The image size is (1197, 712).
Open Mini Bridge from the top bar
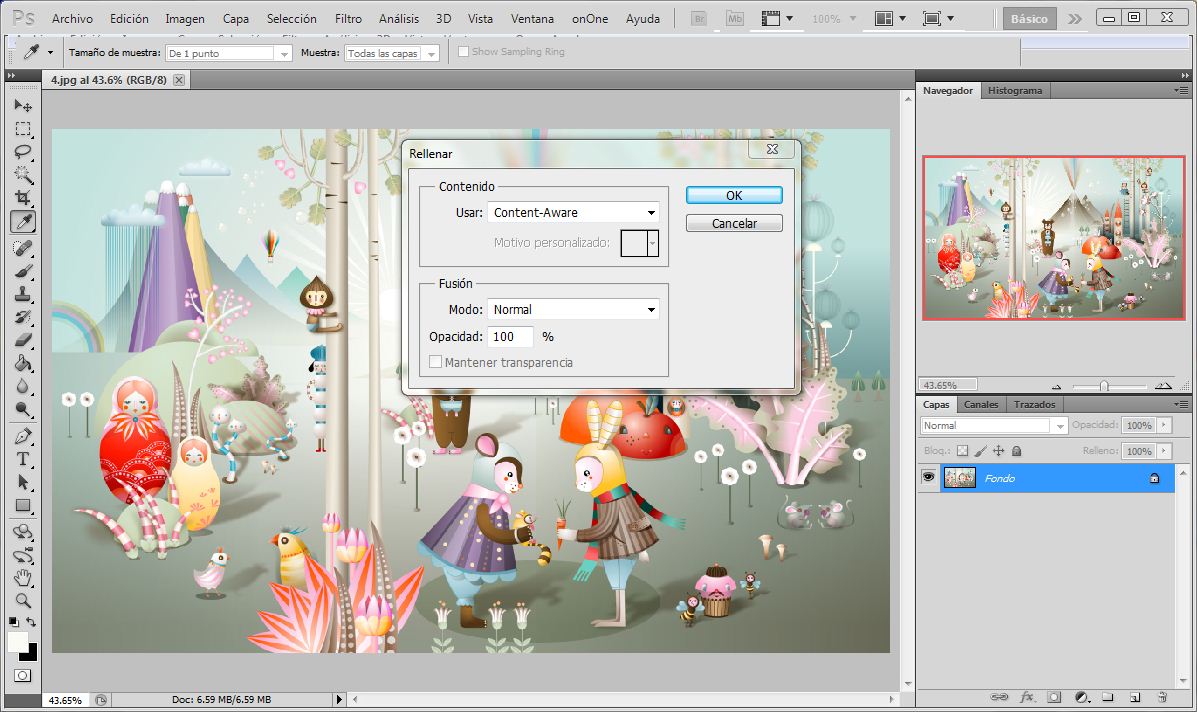pos(734,18)
